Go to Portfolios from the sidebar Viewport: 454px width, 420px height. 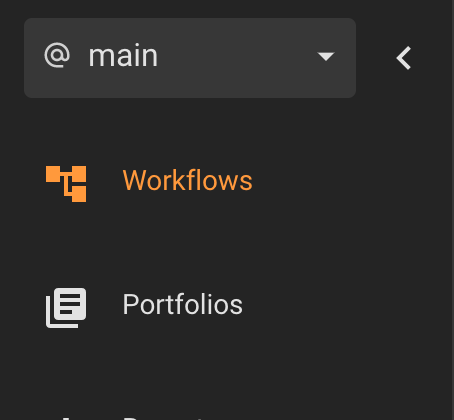tap(144, 306)
